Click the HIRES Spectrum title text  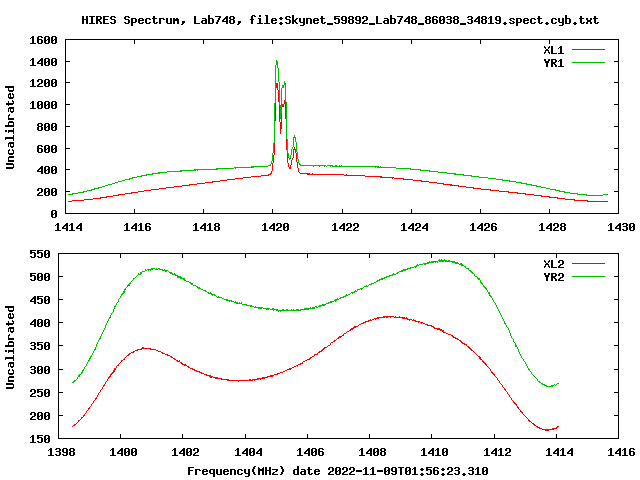340,20
